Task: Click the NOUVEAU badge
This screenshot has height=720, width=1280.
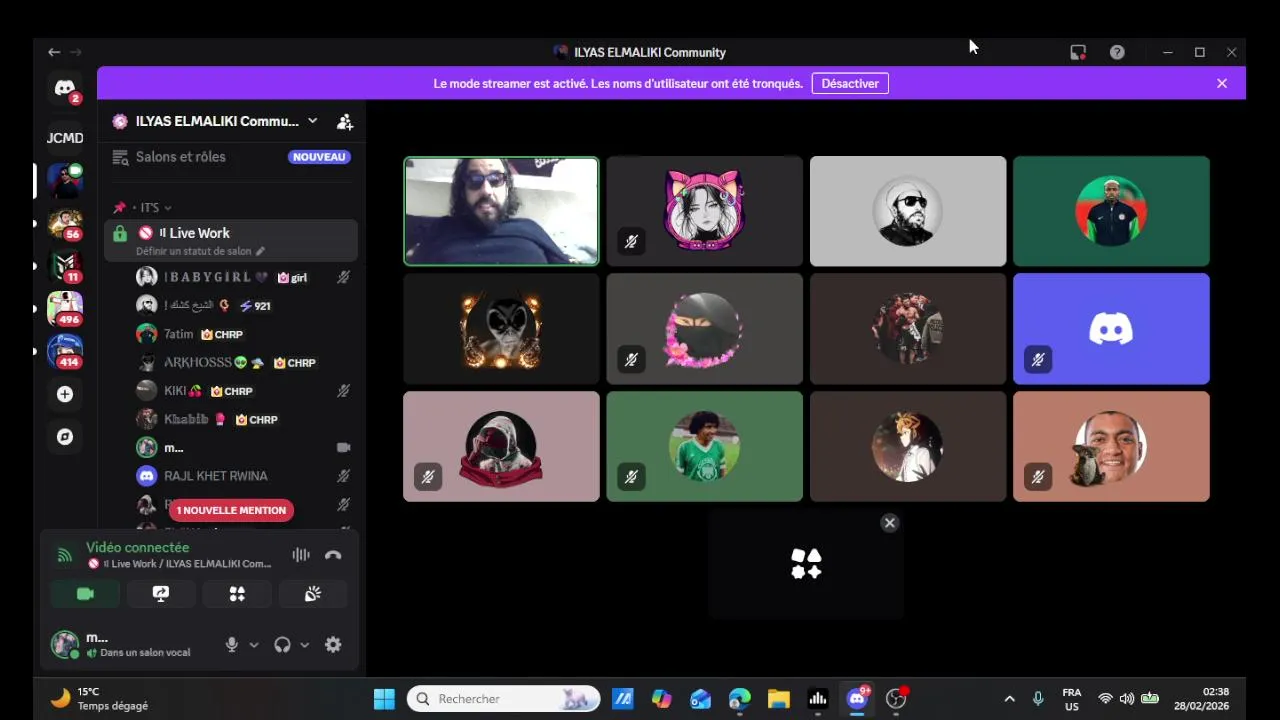Action: pyautogui.click(x=319, y=157)
